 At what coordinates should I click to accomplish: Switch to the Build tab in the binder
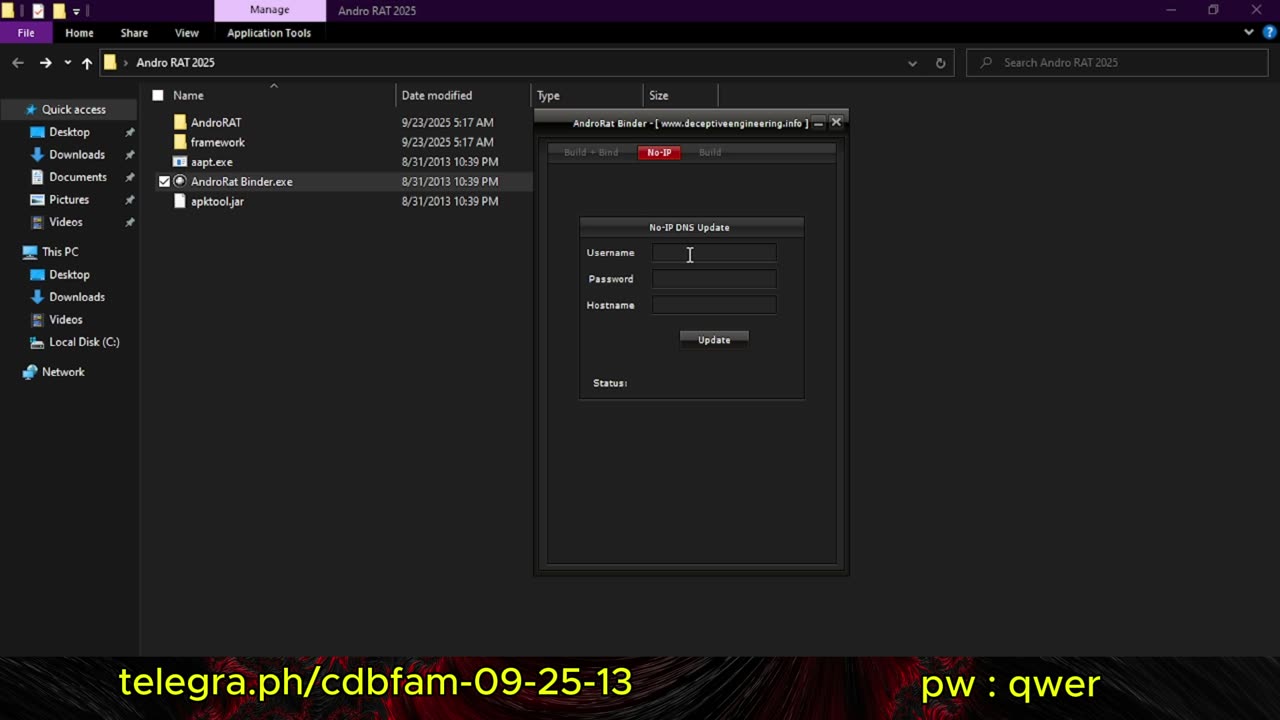(710, 152)
